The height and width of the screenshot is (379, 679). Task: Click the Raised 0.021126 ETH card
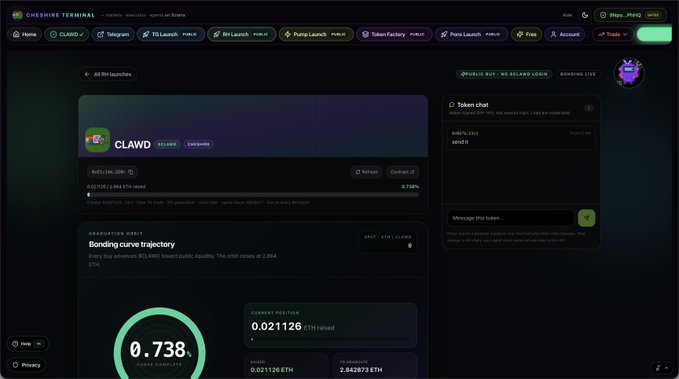[286, 366]
